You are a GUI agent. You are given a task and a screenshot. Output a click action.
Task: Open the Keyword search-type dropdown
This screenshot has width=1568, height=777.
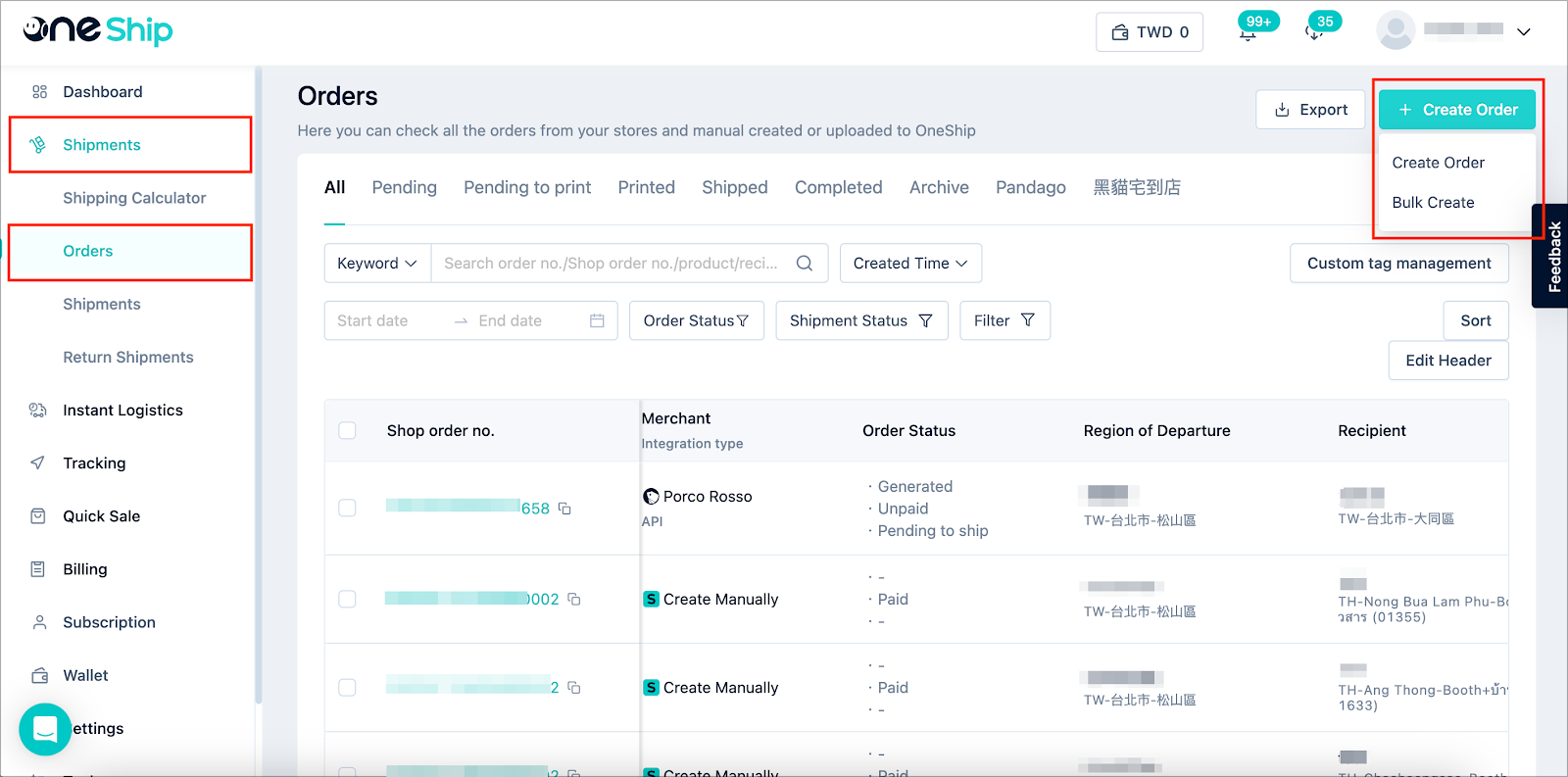[377, 264]
